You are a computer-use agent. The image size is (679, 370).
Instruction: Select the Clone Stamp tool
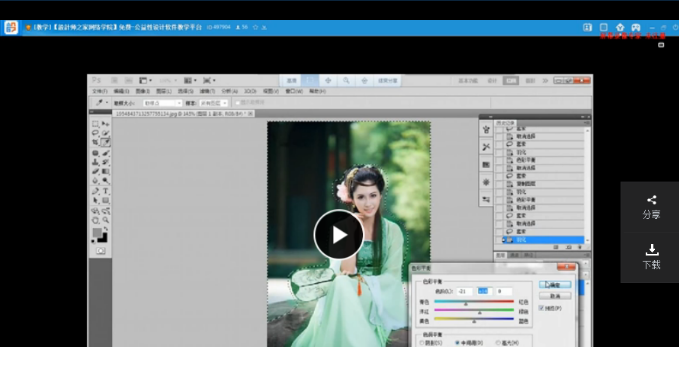point(95,162)
